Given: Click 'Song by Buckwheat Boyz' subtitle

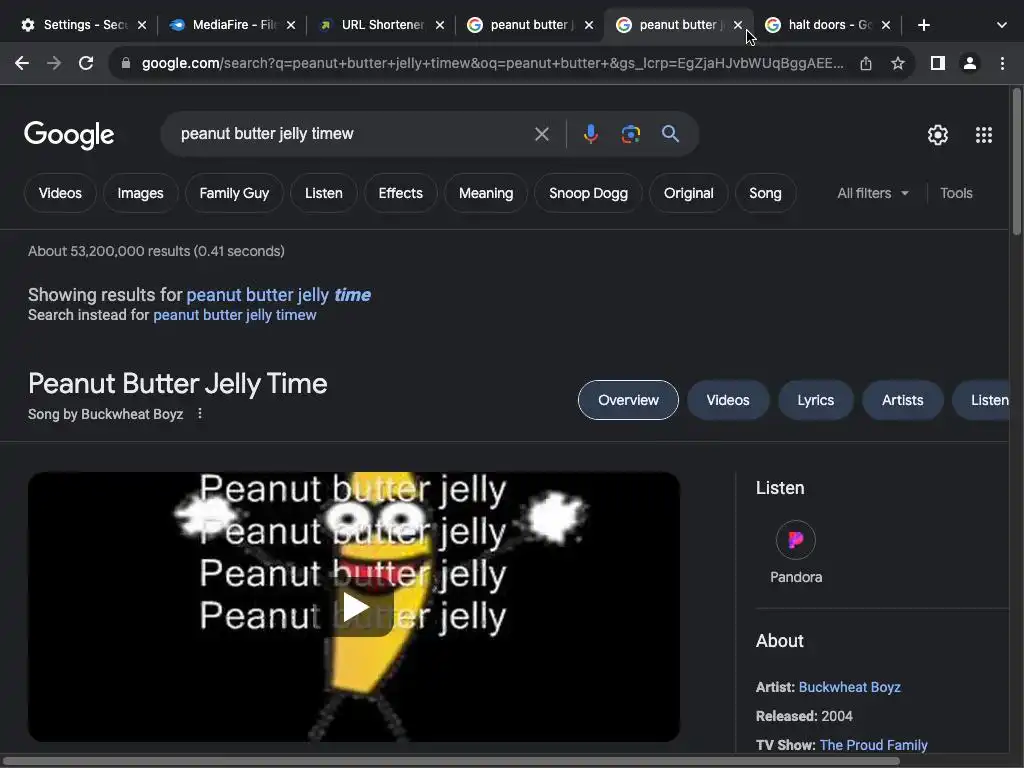Looking at the screenshot, I should tap(105, 414).
